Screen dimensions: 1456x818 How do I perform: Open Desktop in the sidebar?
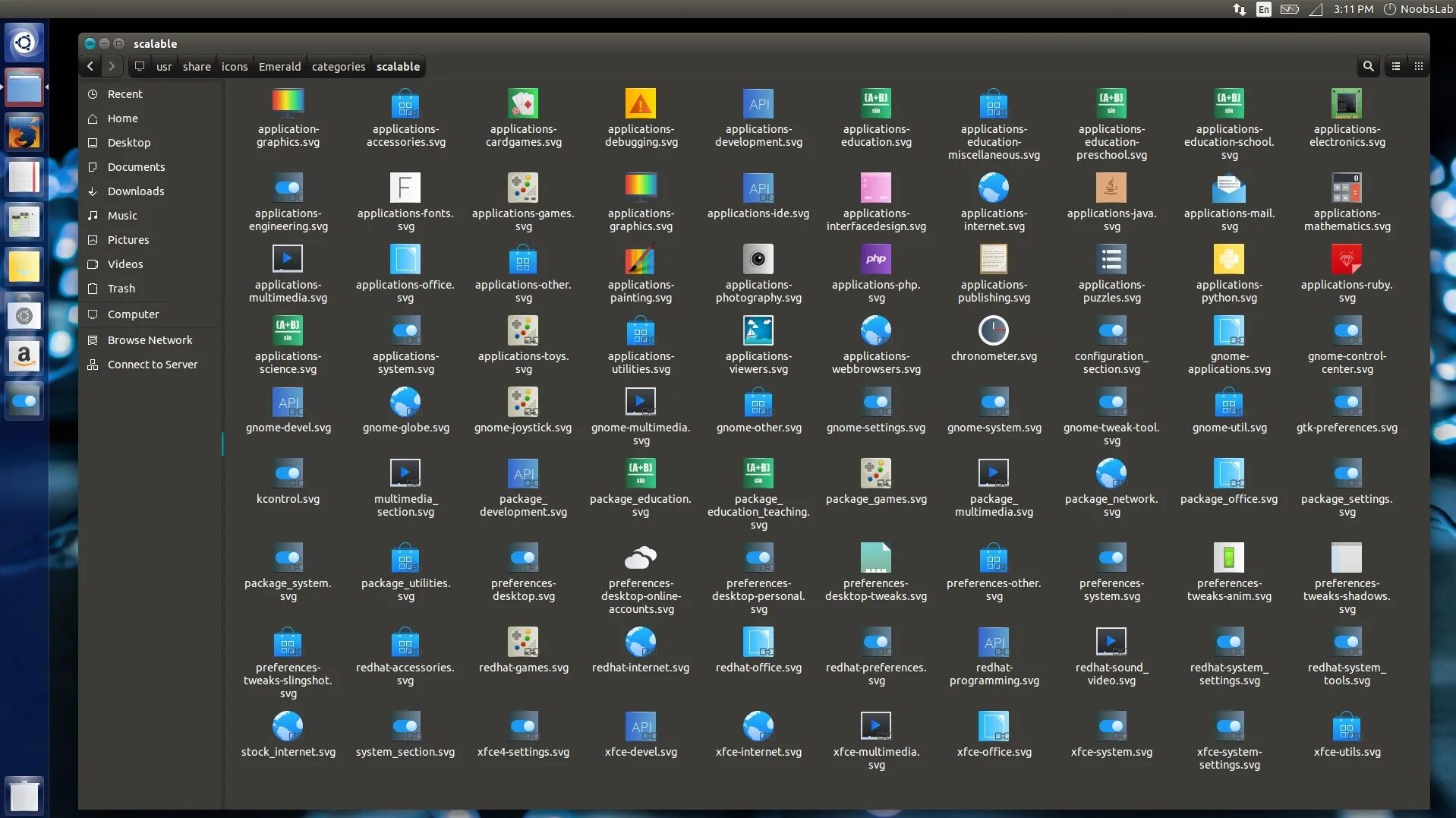click(150, 143)
